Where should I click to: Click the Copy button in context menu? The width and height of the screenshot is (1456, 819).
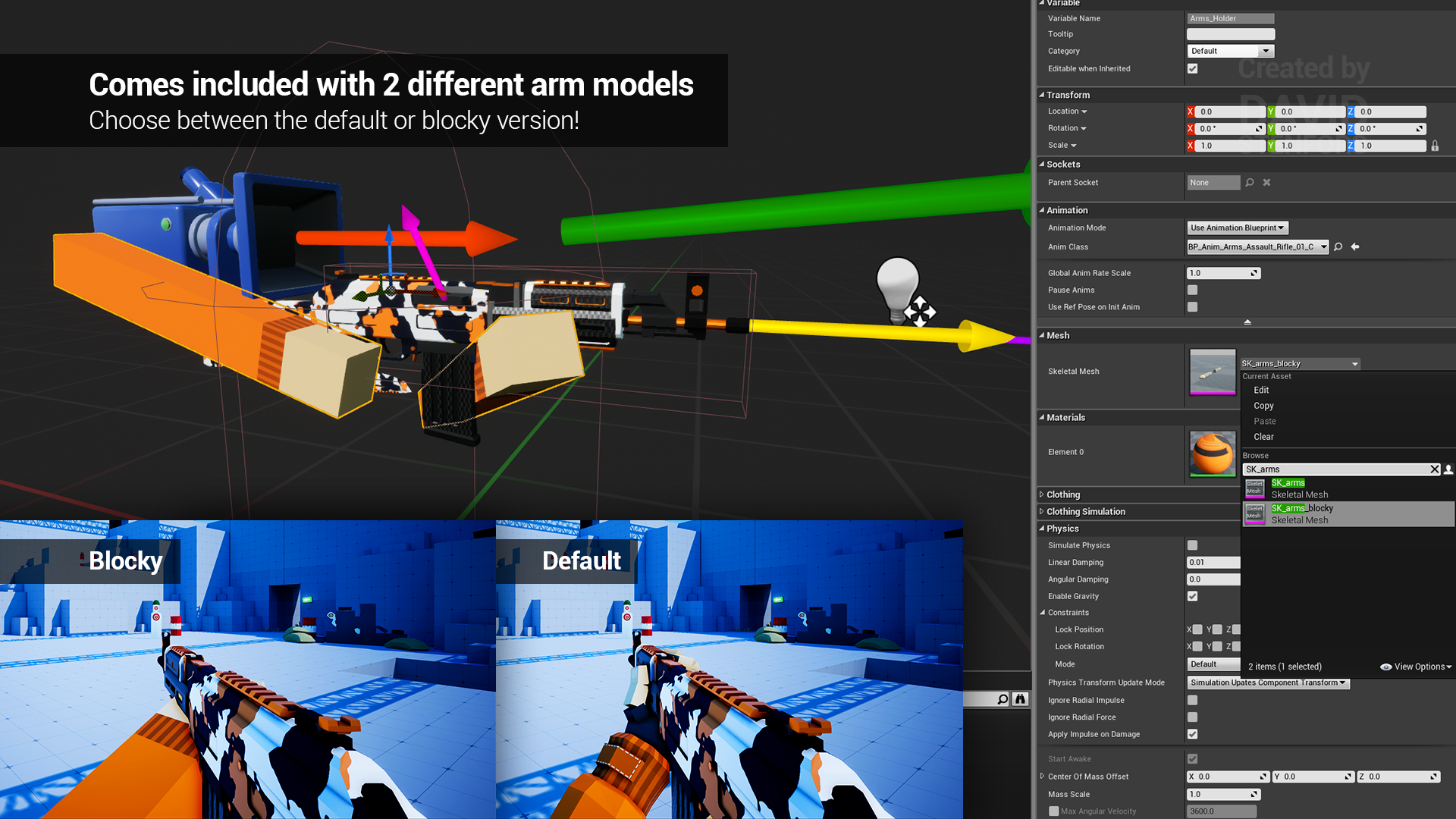[1264, 405]
